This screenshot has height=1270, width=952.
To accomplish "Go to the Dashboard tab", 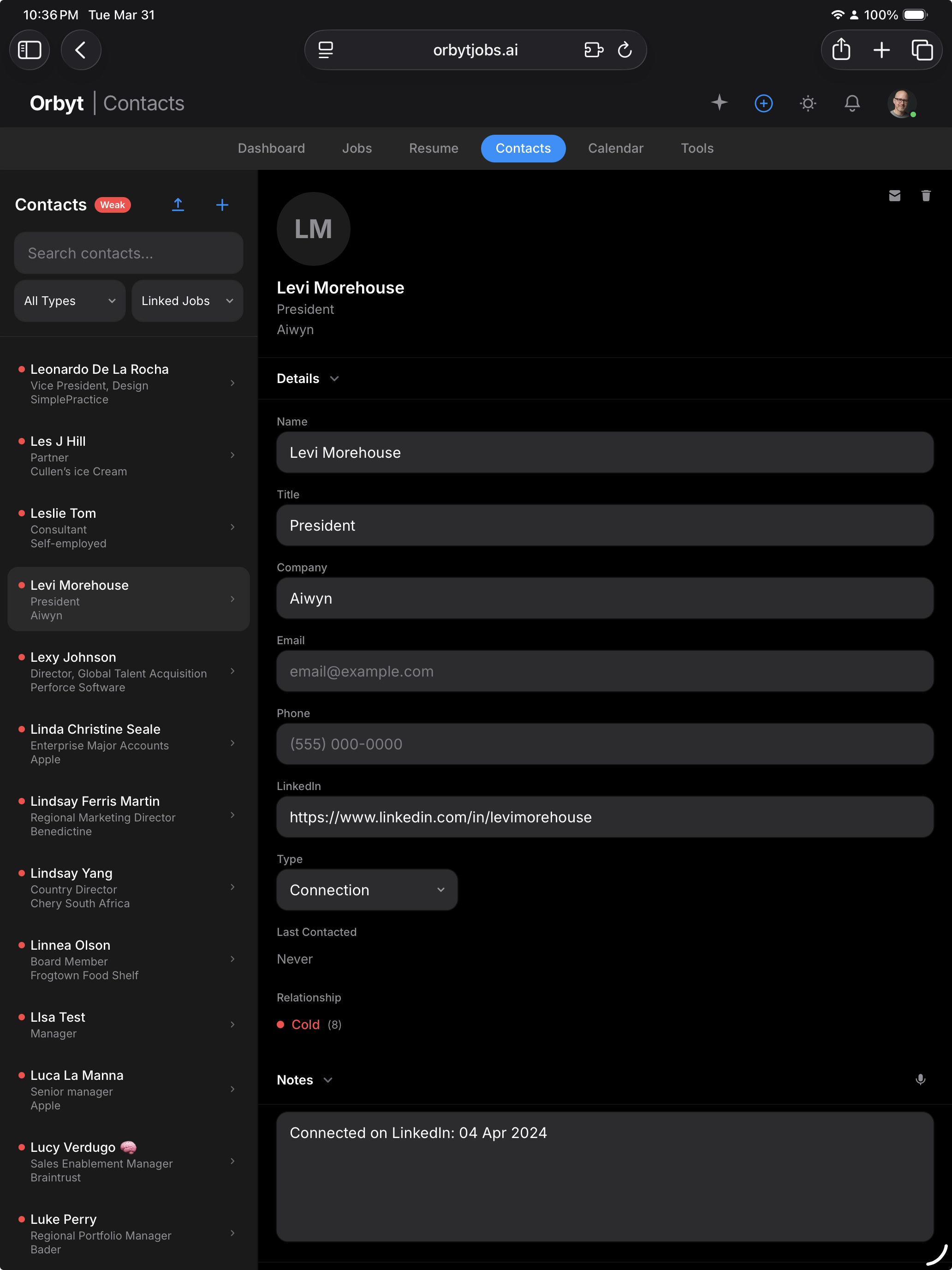I will pos(271,148).
